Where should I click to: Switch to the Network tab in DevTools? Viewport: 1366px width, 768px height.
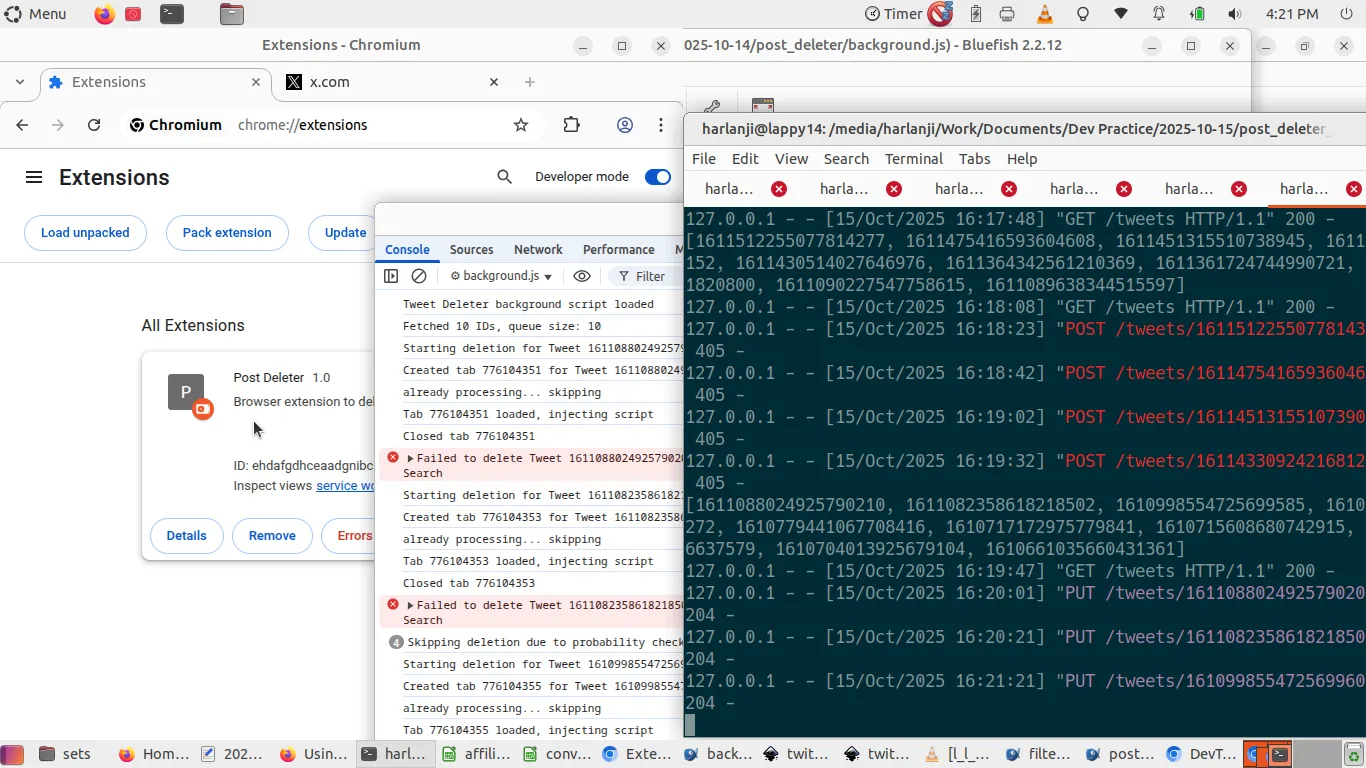click(x=538, y=250)
